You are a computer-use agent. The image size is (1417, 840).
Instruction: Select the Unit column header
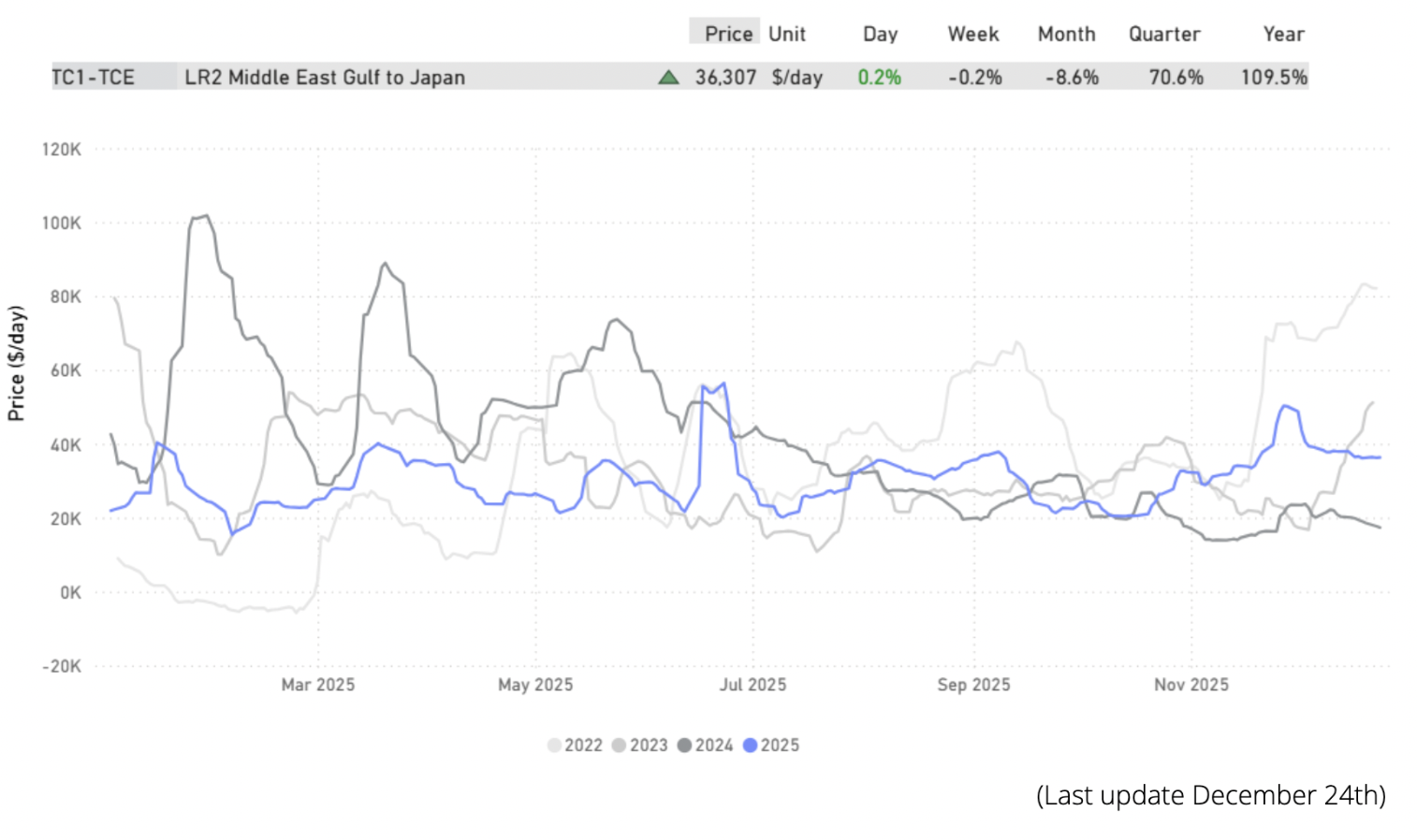tap(787, 34)
